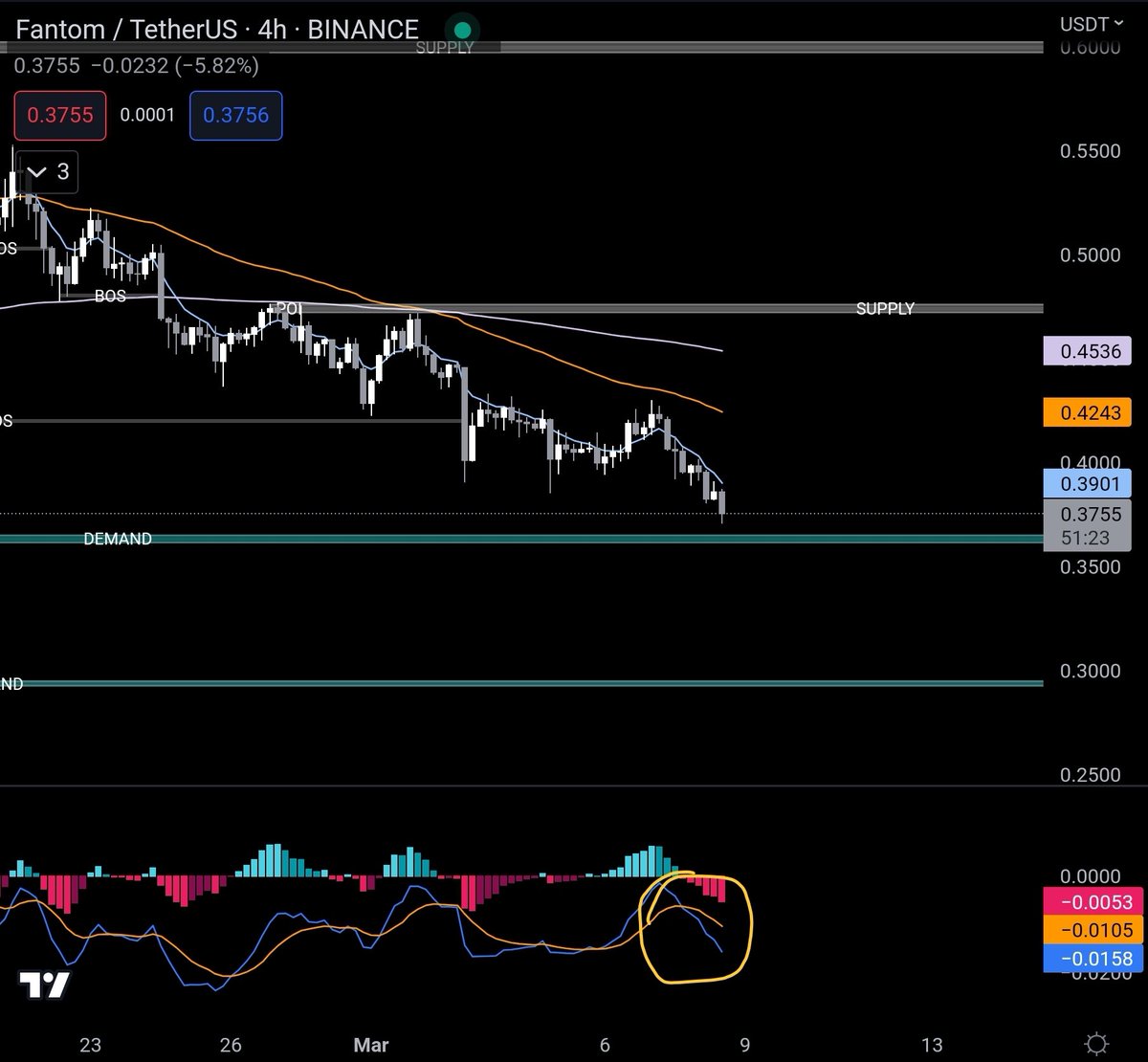Screen dimensions: 1148x1062
Task: Open chart settings gear icon
Action: pyautogui.click(x=1098, y=1044)
